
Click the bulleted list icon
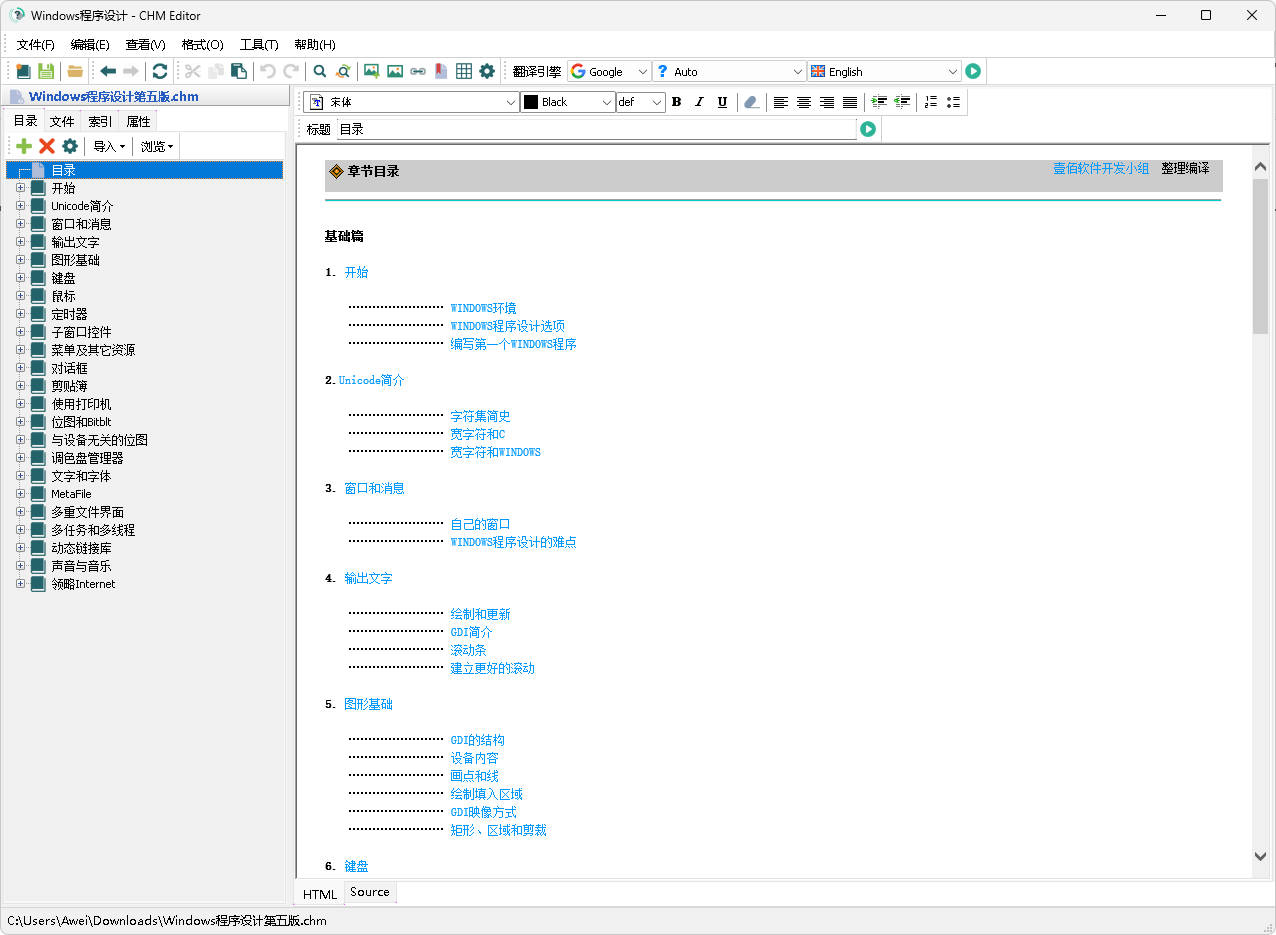pos(953,102)
